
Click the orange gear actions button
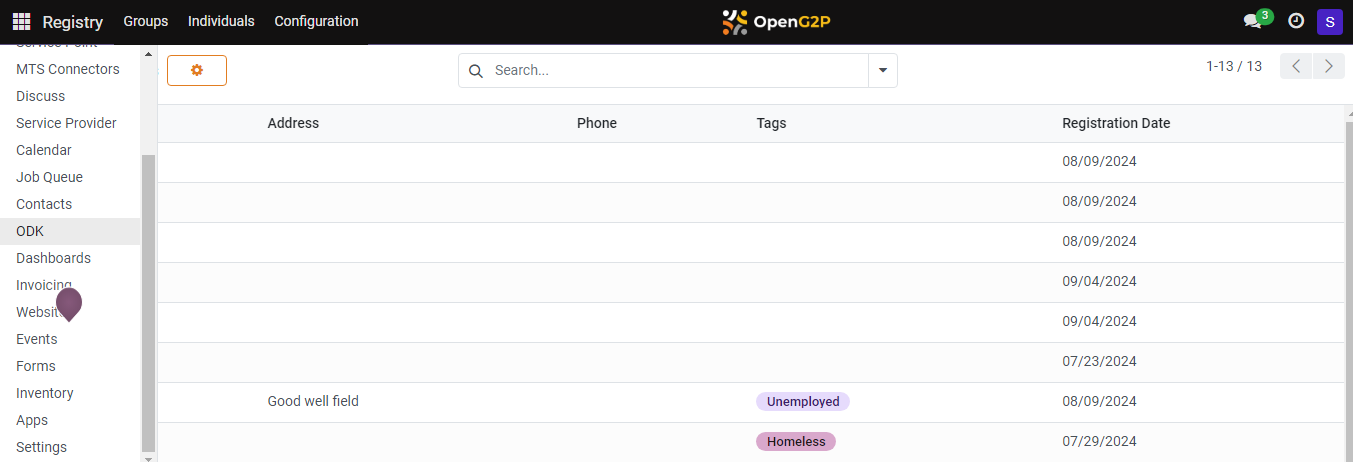197,70
